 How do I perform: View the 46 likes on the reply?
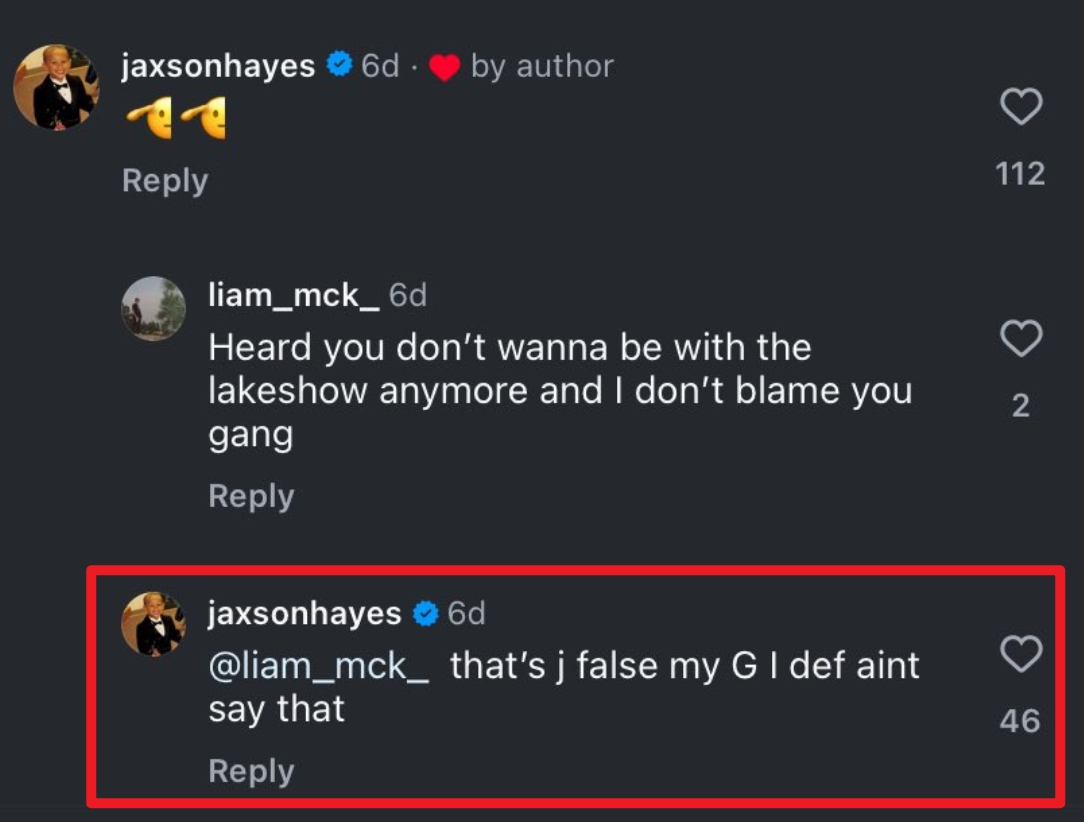(1020, 721)
